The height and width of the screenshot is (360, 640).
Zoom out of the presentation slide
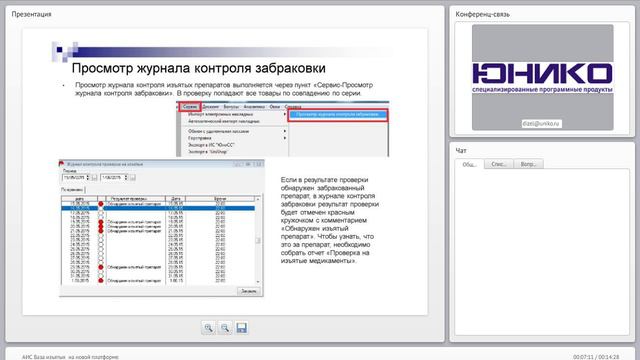pyautogui.click(x=225, y=328)
